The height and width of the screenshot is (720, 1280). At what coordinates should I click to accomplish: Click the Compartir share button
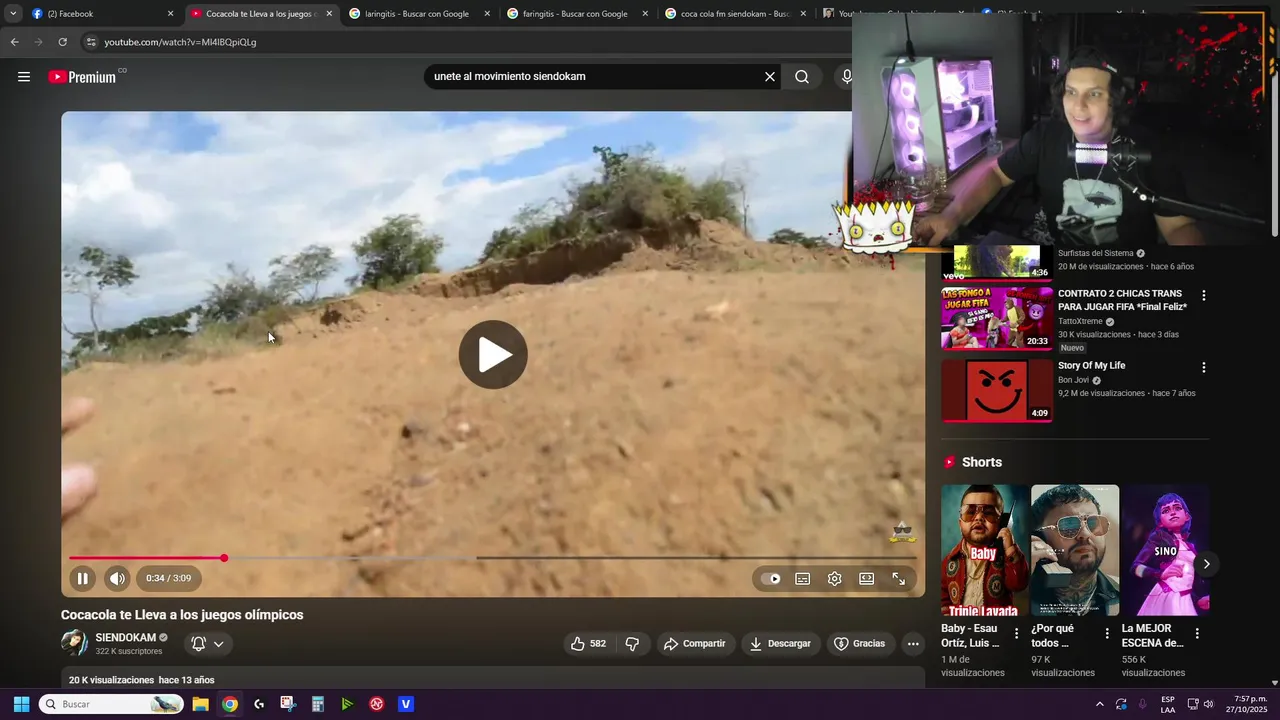click(694, 644)
